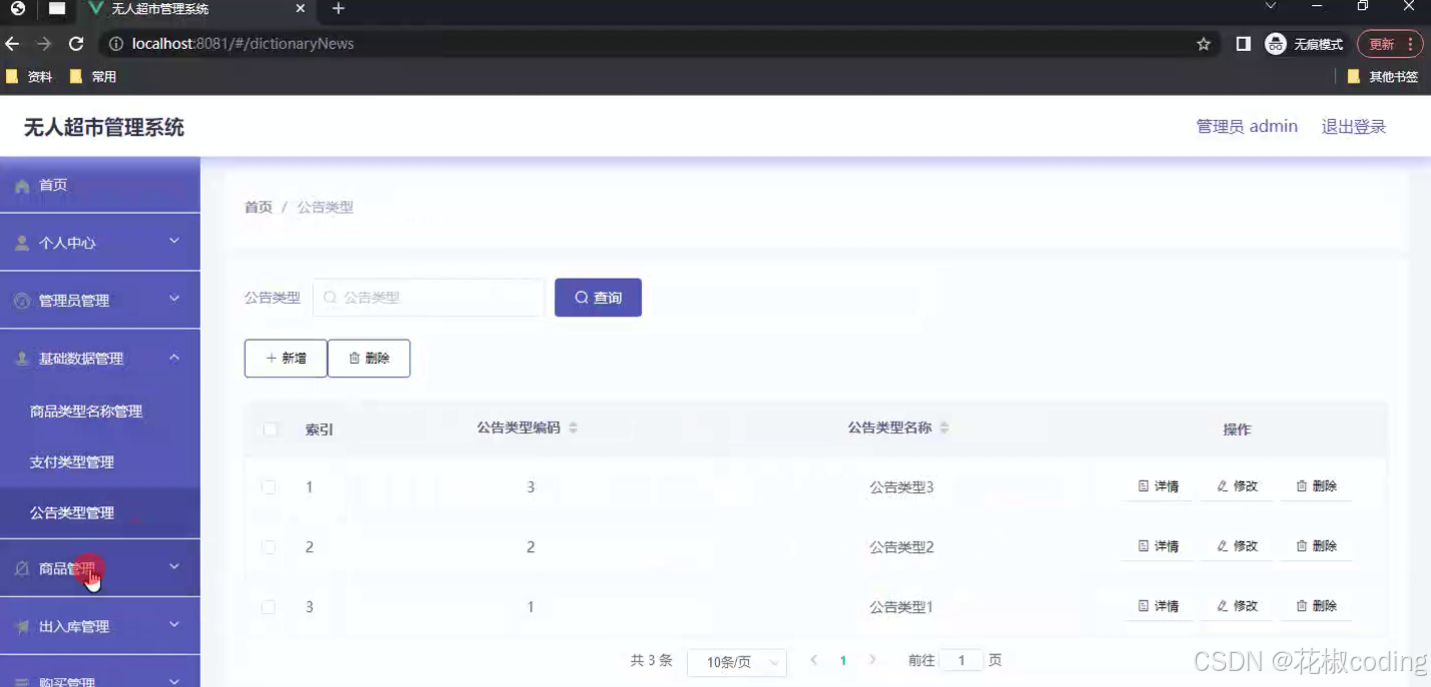Select the 首页 home icon in sidebar
The width and height of the screenshot is (1431, 687).
click(21, 184)
